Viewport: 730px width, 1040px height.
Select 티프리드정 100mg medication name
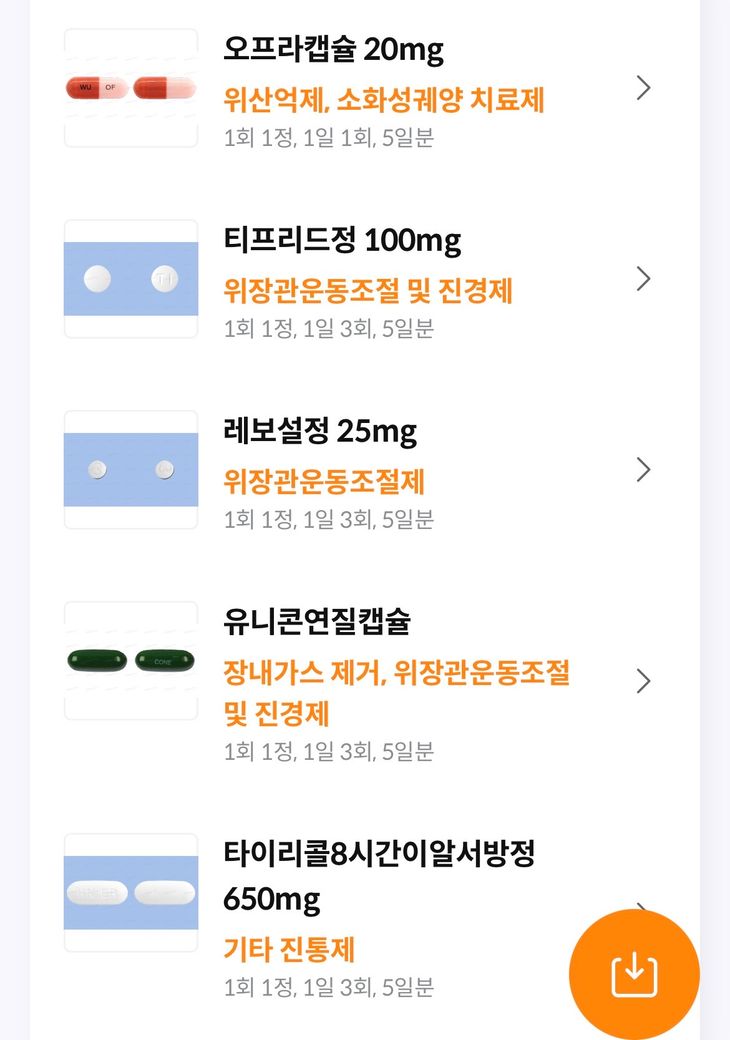[x=342, y=240]
